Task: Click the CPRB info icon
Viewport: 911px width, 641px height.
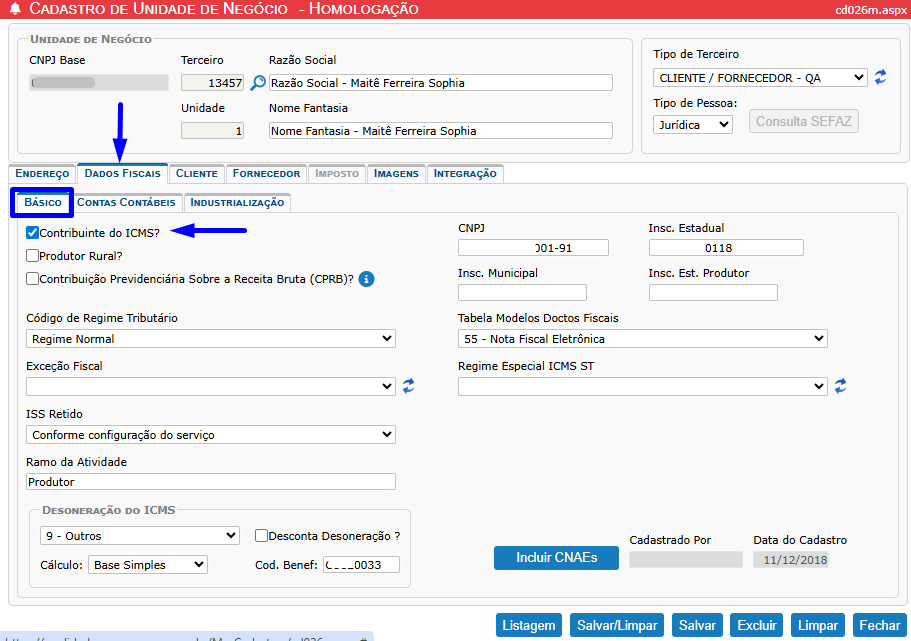Action: (366, 279)
